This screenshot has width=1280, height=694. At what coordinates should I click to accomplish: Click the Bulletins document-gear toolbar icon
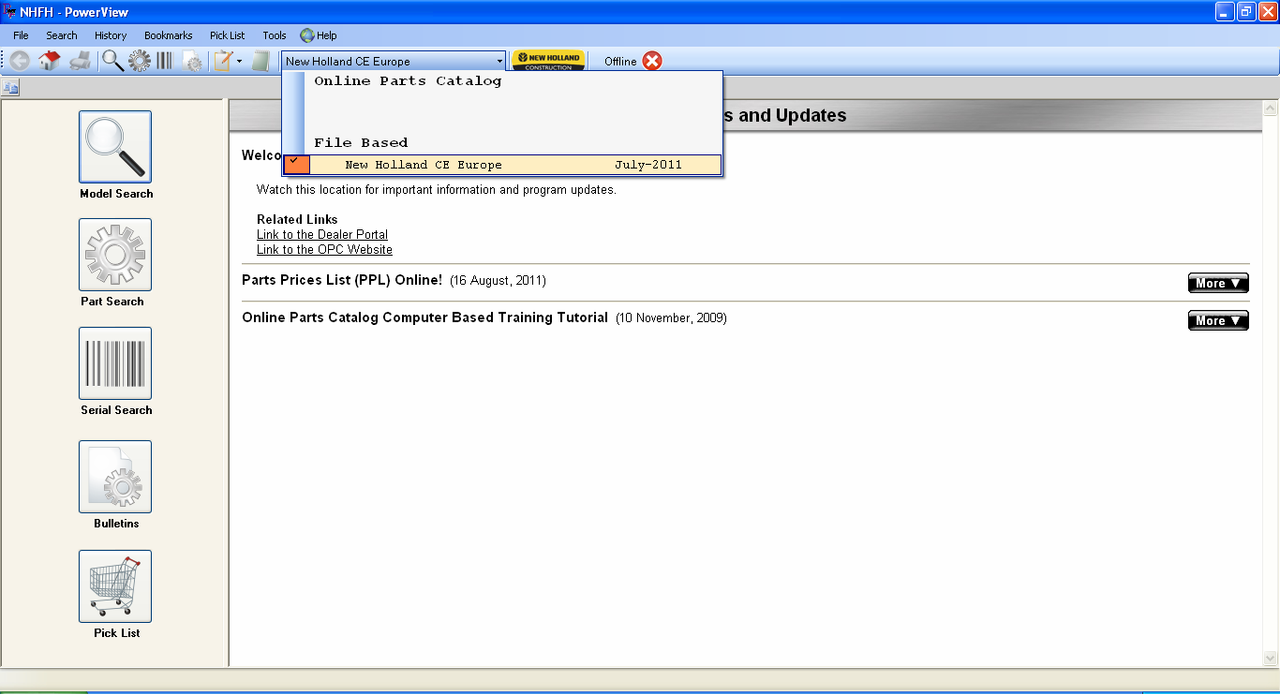(192, 61)
